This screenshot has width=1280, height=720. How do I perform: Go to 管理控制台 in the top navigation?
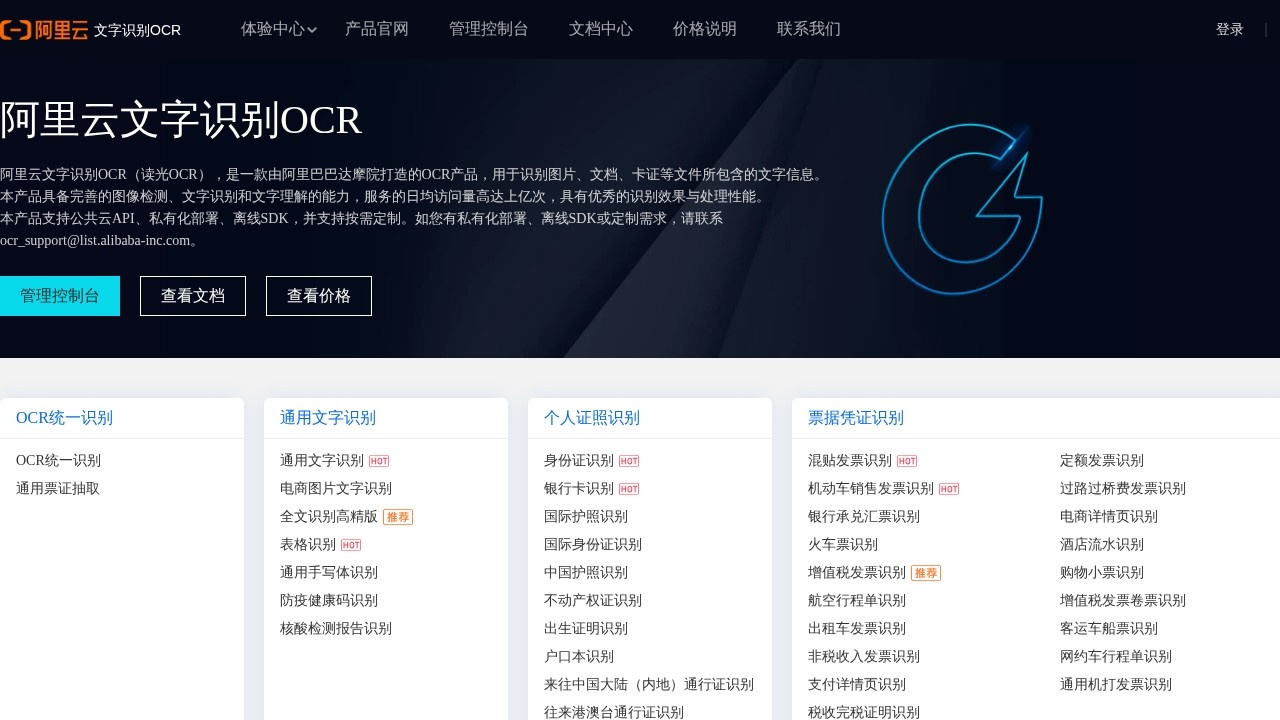pyautogui.click(x=489, y=29)
